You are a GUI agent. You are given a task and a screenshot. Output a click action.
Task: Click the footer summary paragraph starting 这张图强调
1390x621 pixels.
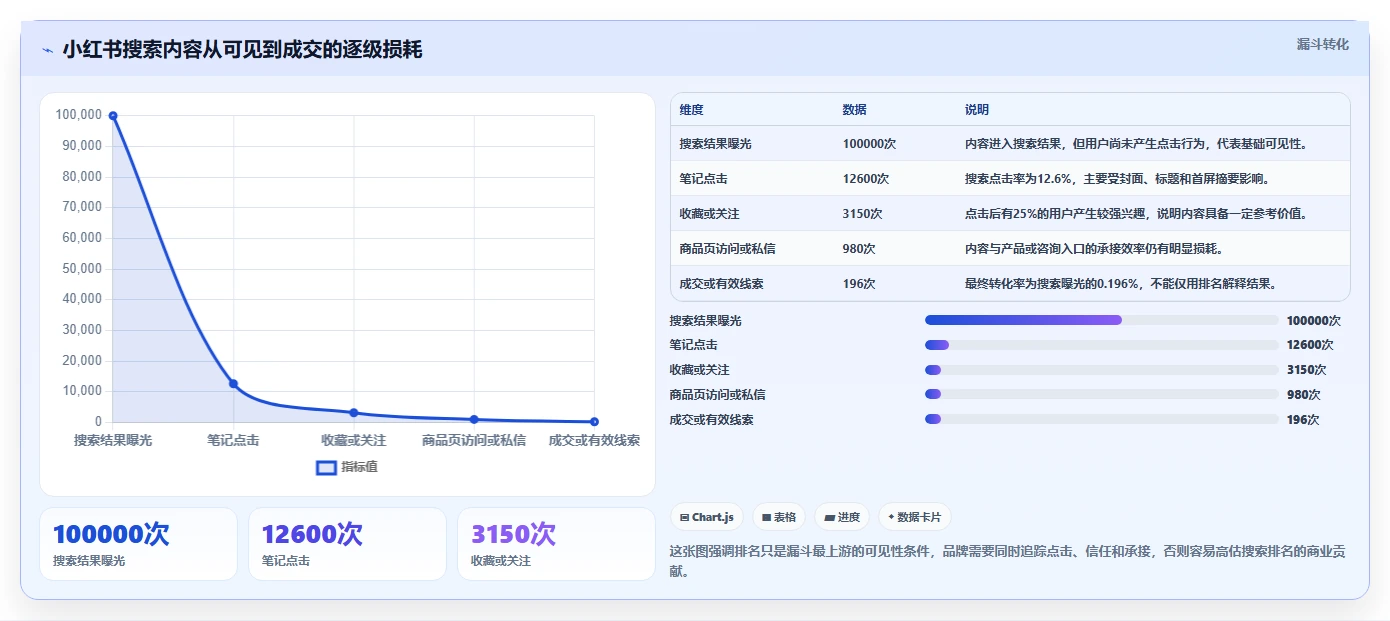1009,561
